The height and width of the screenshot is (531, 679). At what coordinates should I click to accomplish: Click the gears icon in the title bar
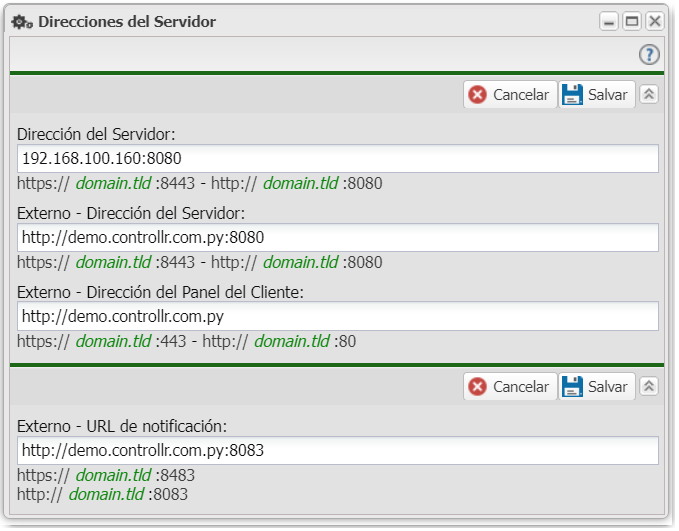(x=21, y=21)
